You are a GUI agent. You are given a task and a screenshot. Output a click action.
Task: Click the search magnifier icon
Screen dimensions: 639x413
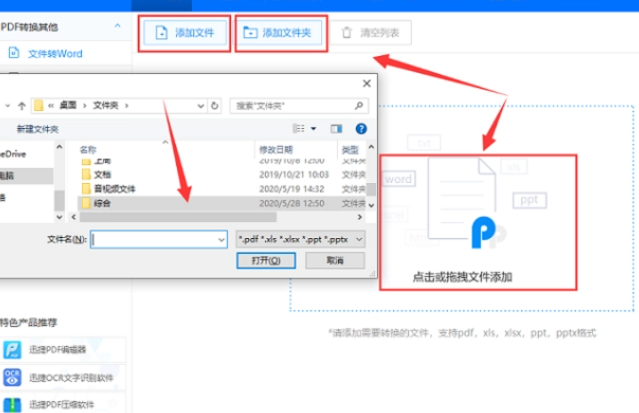tap(359, 106)
